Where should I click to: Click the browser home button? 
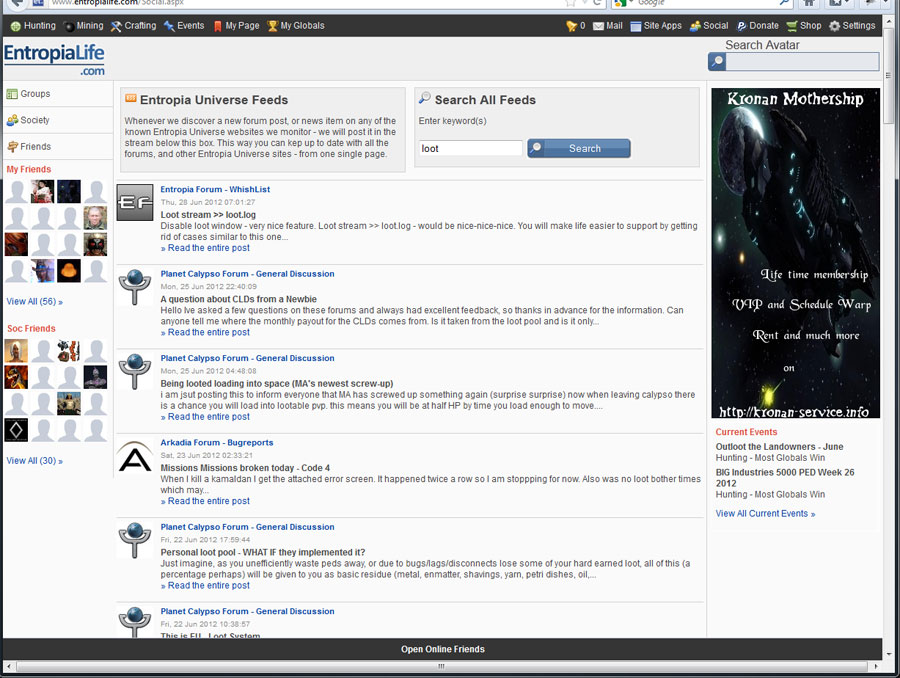(x=809, y=2)
